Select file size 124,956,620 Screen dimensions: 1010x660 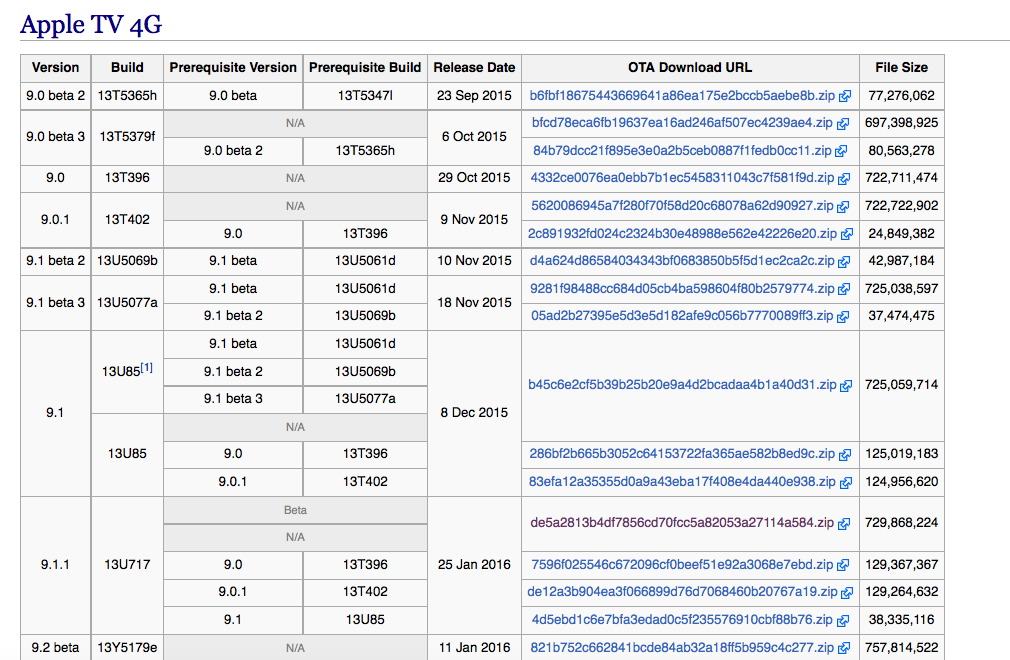click(x=901, y=481)
